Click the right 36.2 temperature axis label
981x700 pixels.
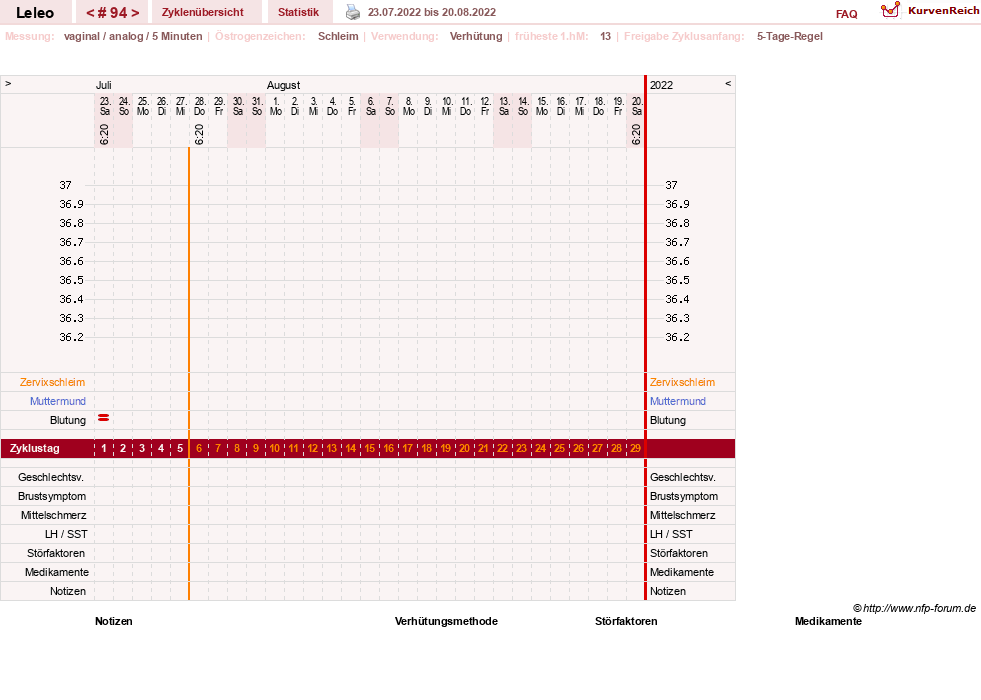pyautogui.click(x=678, y=337)
